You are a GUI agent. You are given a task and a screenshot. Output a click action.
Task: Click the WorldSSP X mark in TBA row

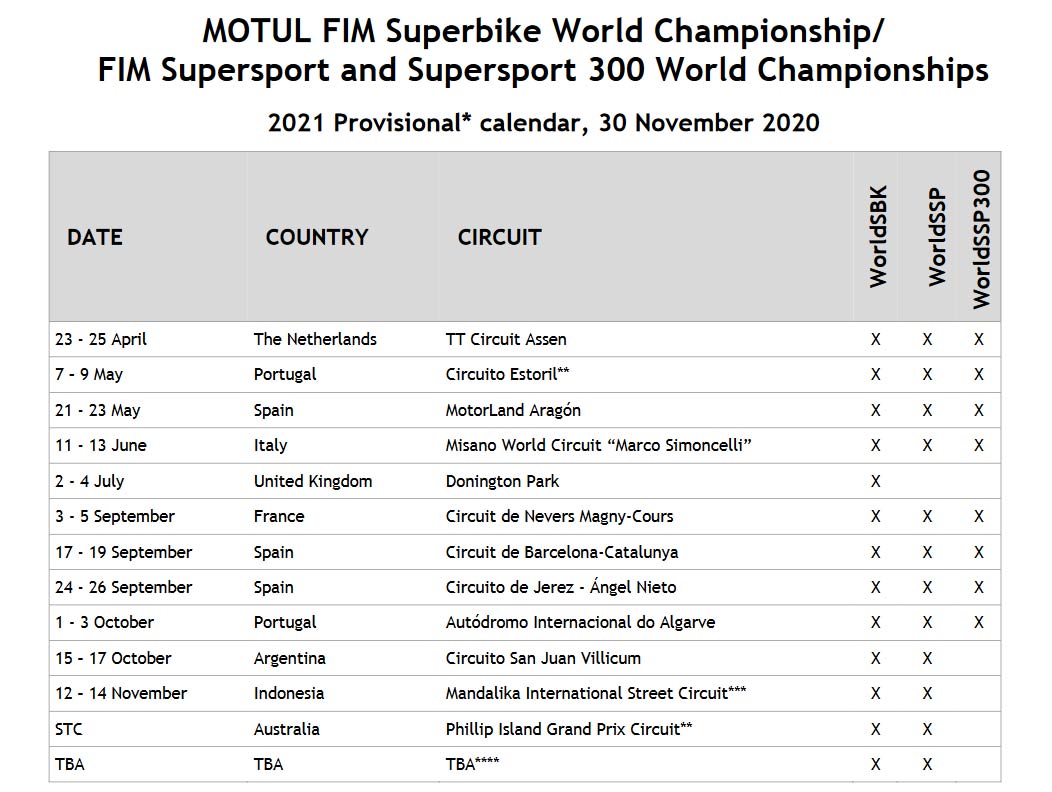point(927,764)
